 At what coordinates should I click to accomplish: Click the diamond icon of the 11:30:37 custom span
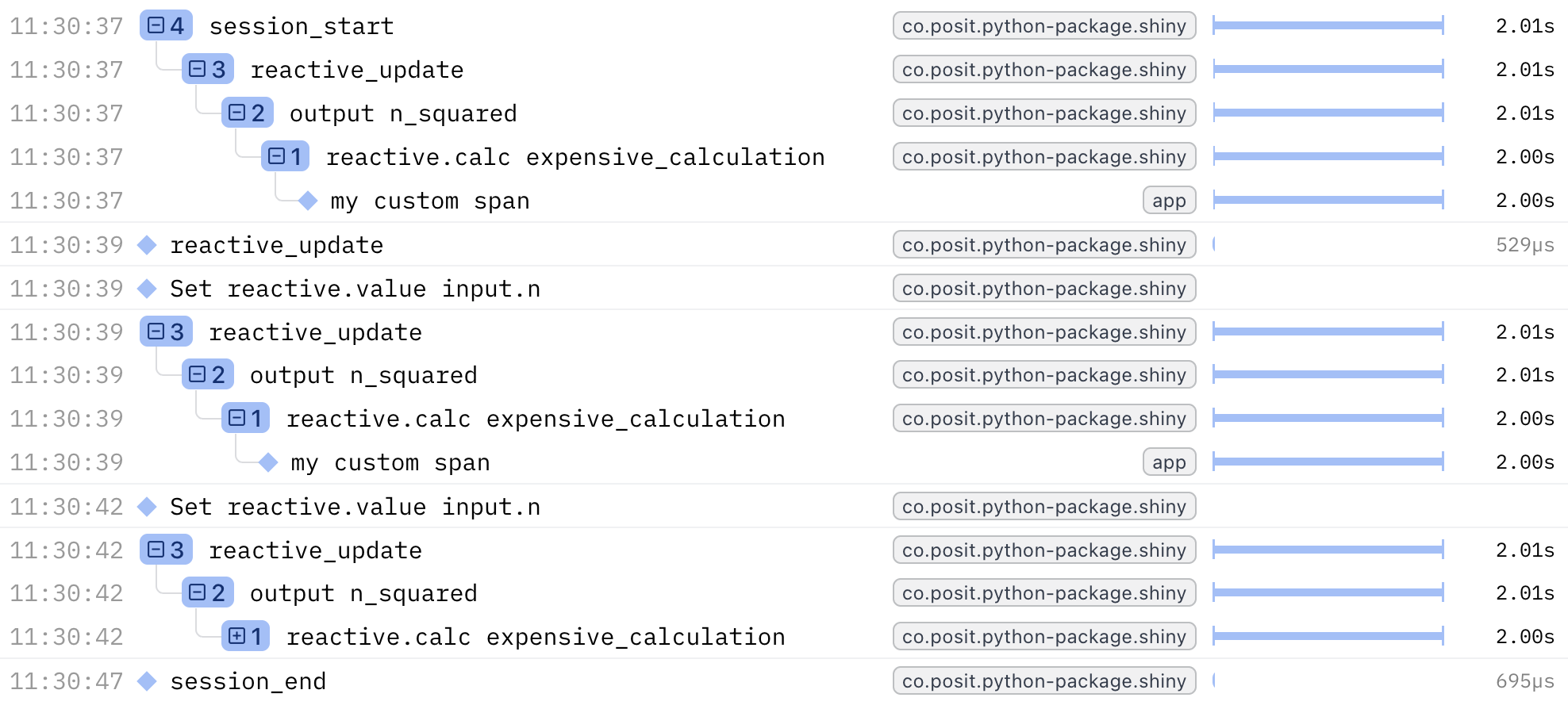click(x=308, y=201)
